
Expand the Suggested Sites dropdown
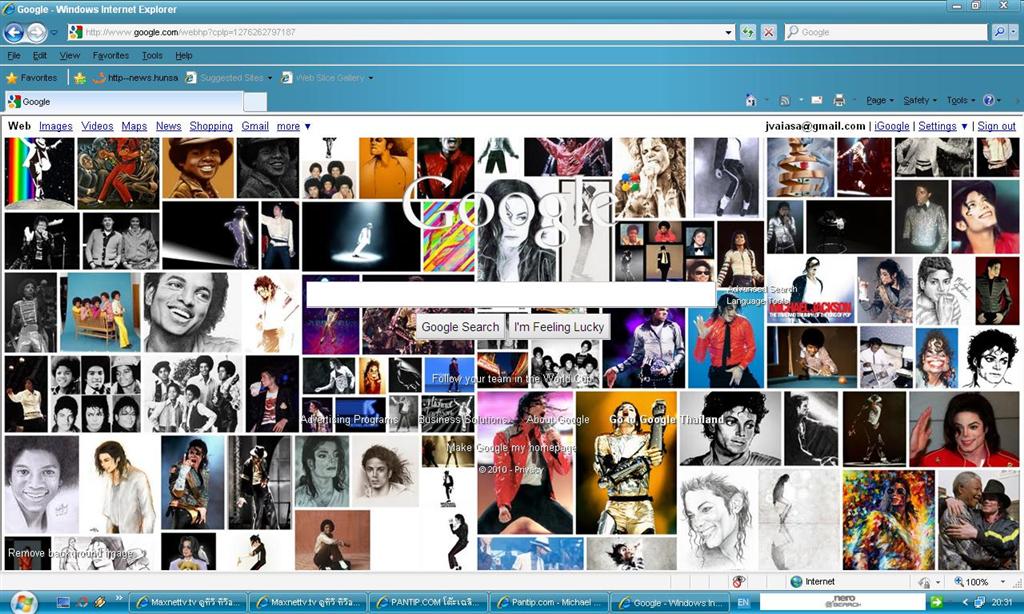click(270, 78)
